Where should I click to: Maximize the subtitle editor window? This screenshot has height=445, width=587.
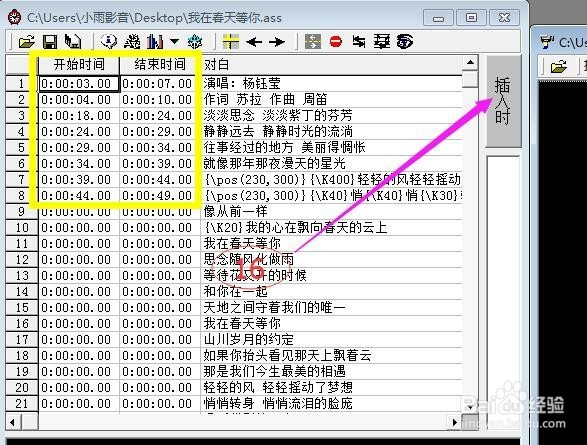coord(471,18)
